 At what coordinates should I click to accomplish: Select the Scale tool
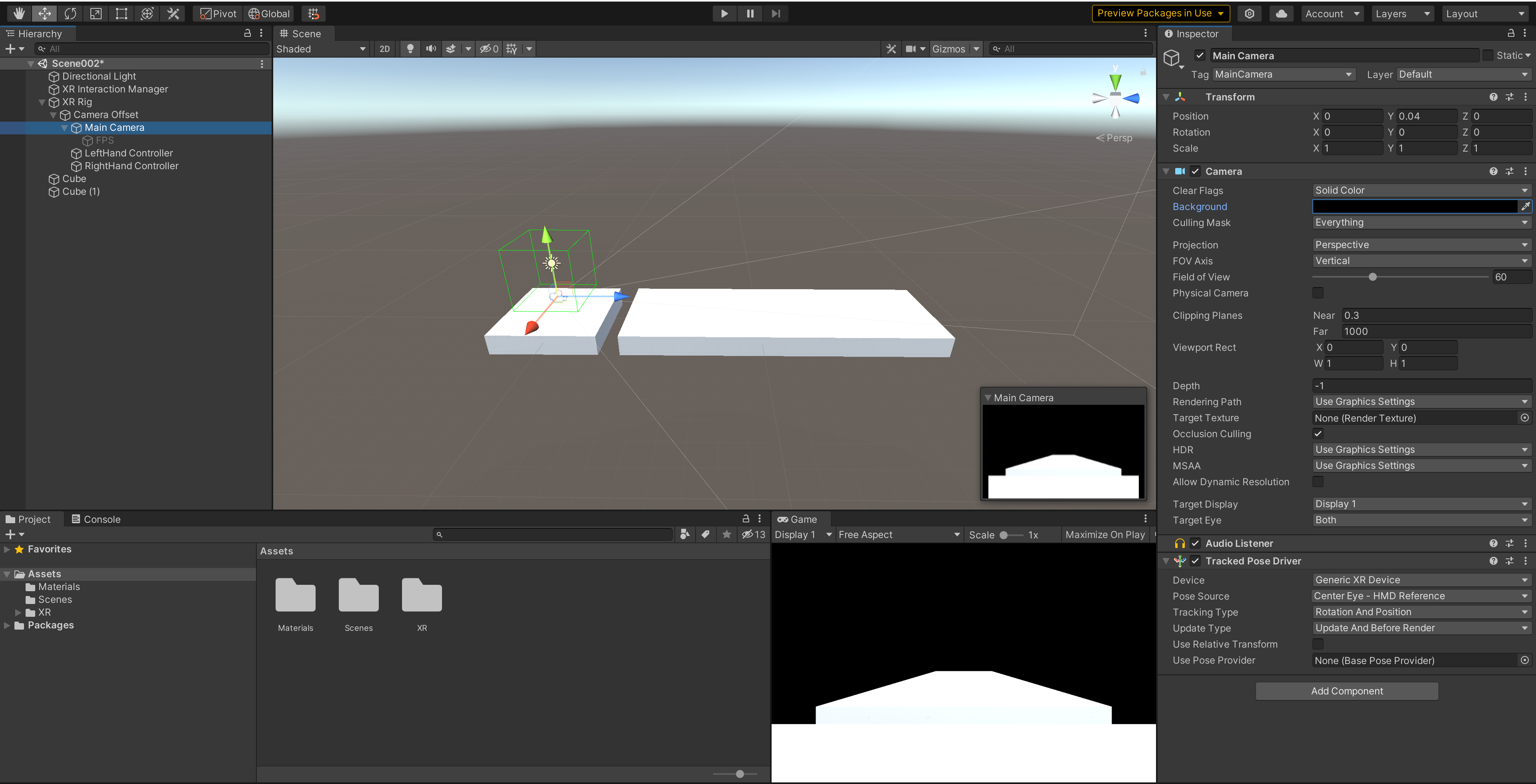(x=96, y=13)
